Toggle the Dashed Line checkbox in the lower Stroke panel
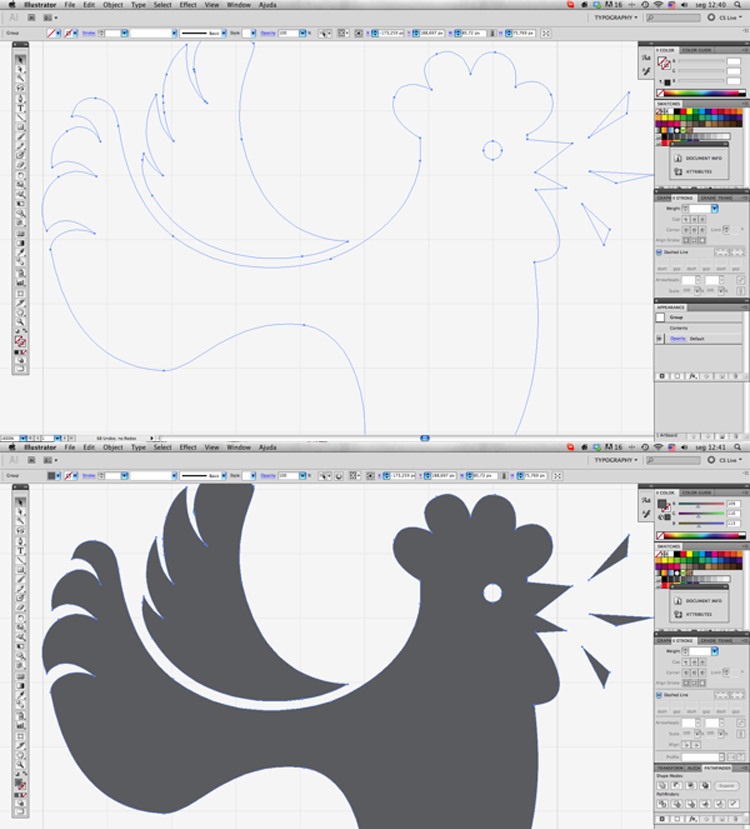 [659, 695]
